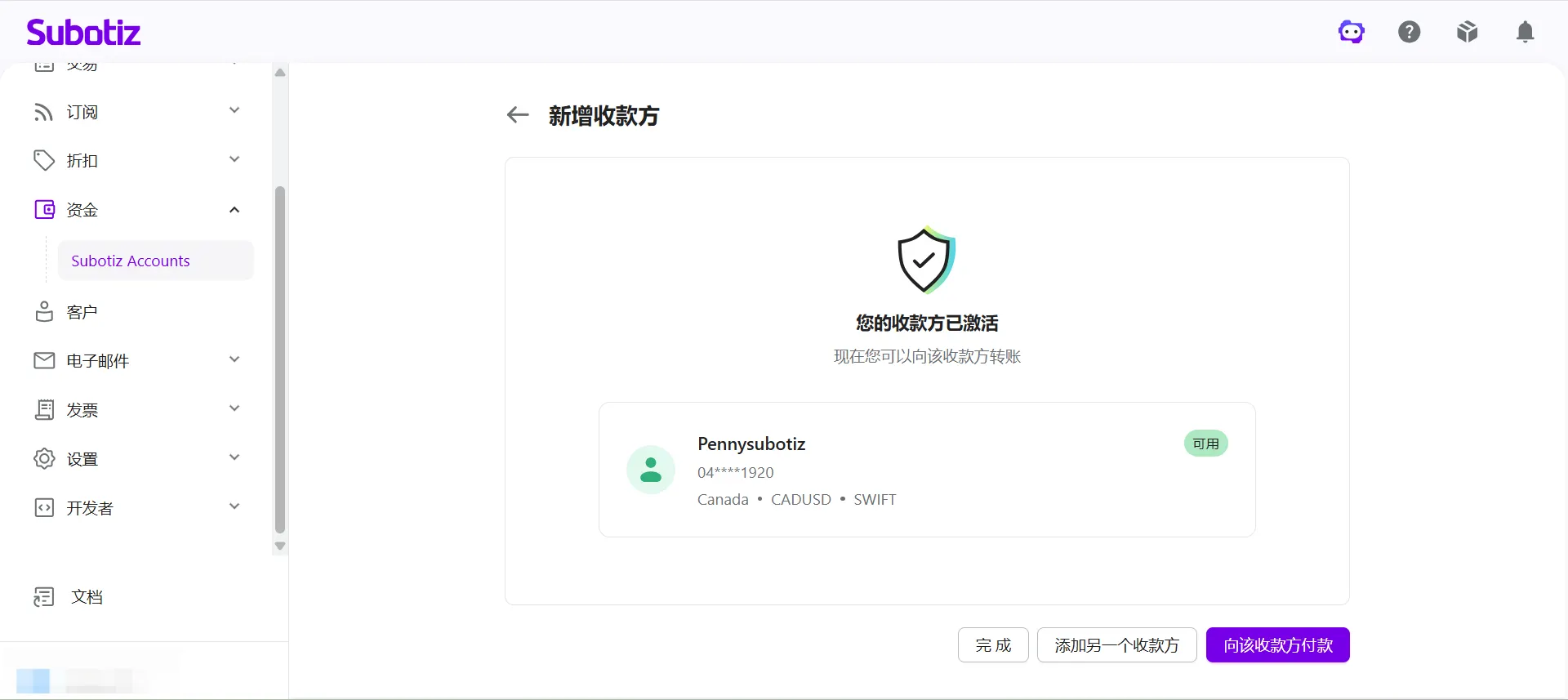
Task: Select the 资金 sidebar label
Action: point(82,210)
